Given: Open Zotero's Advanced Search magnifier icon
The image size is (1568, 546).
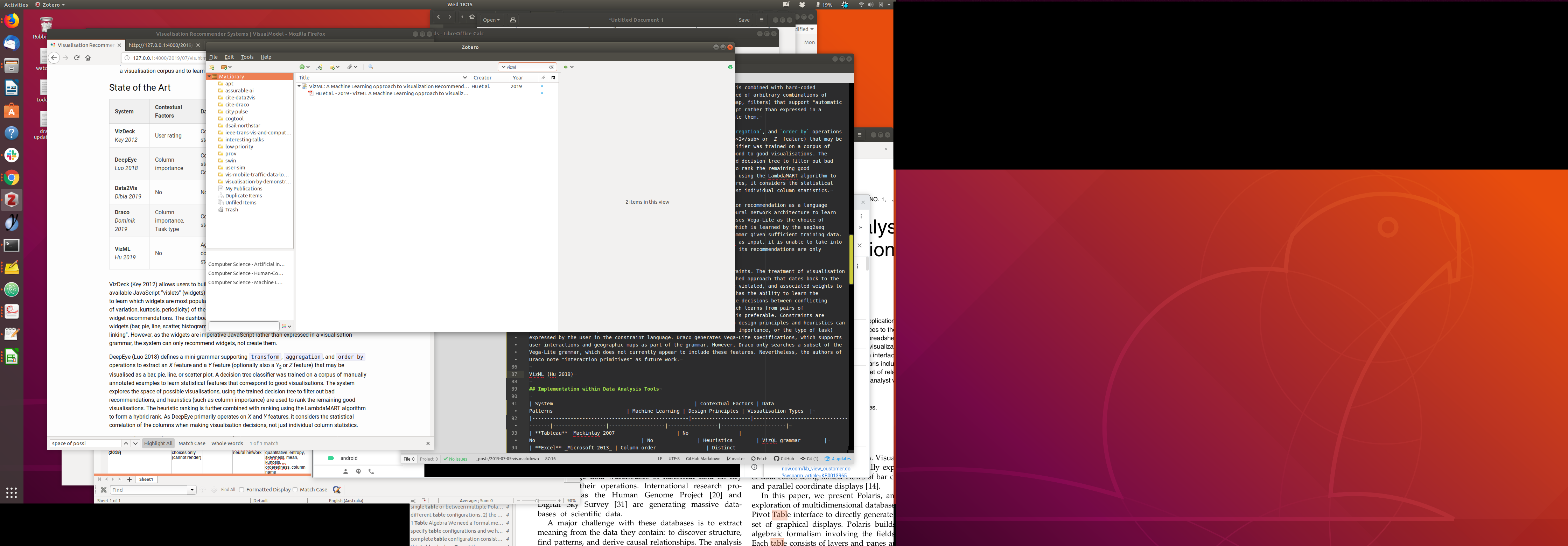Looking at the screenshot, I should (371, 67).
